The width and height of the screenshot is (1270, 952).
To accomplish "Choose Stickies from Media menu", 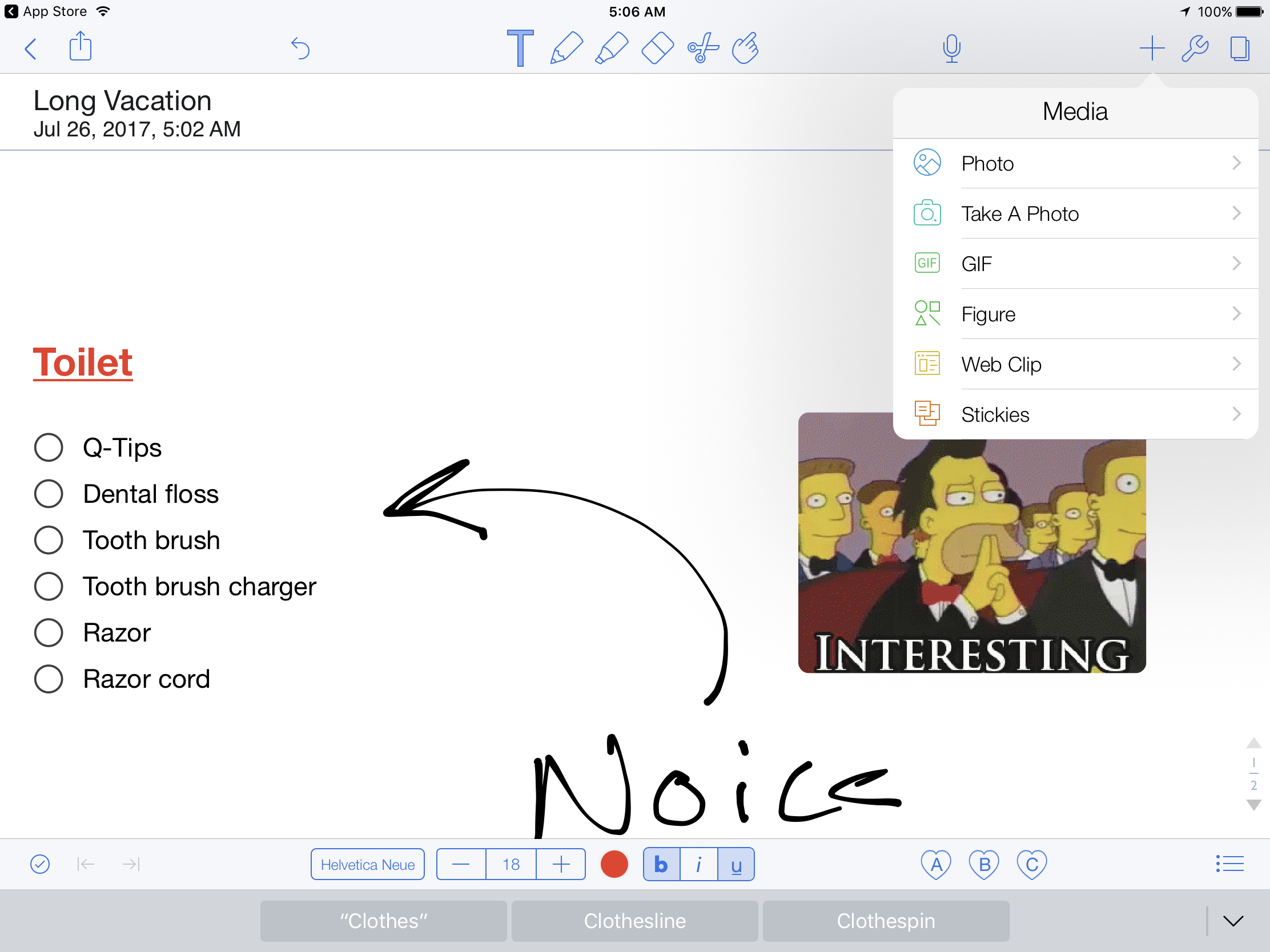I will [1076, 414].
